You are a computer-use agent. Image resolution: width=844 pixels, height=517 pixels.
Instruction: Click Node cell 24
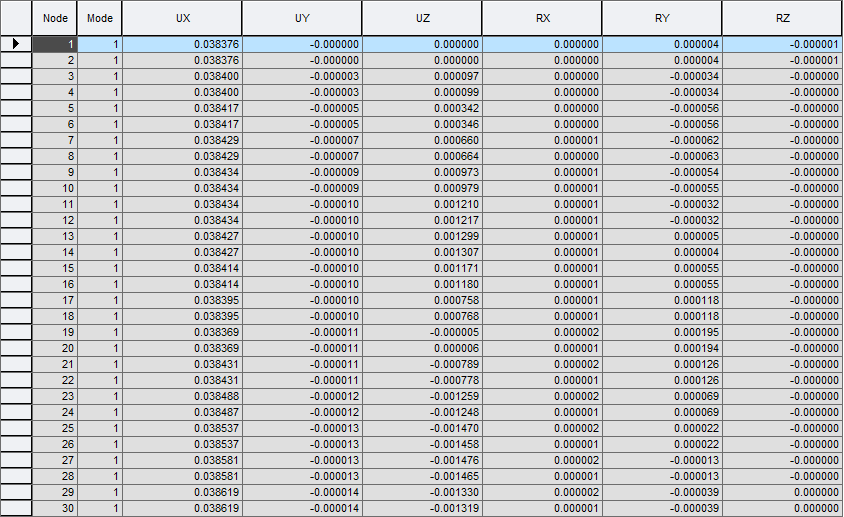(55, 413)
